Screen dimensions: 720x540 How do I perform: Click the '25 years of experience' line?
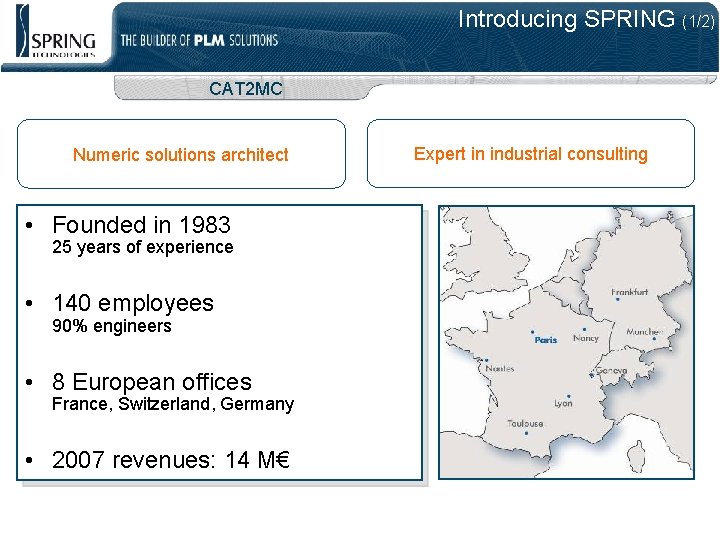coord(143,247)
